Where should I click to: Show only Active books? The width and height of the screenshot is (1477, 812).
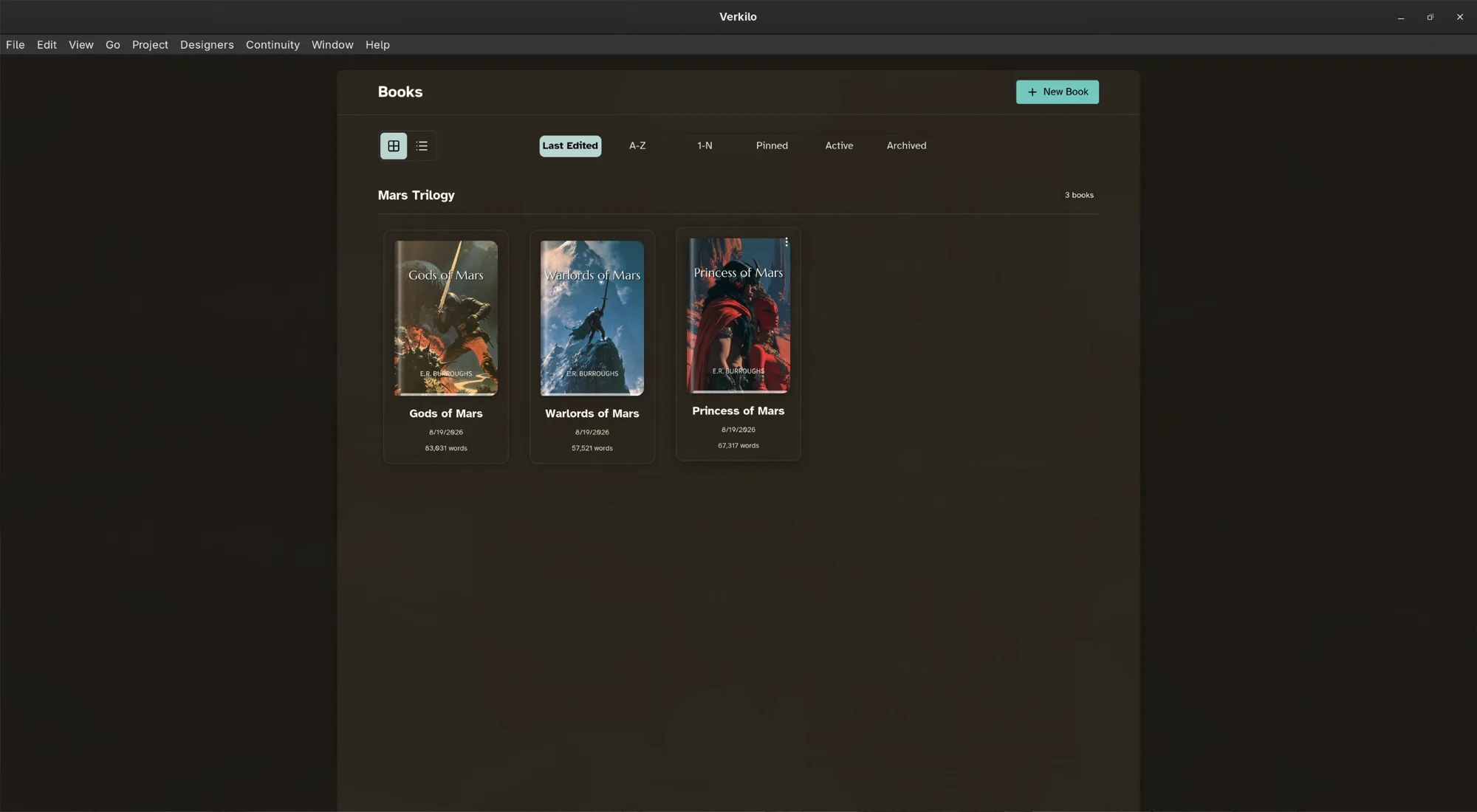[839, 146]
